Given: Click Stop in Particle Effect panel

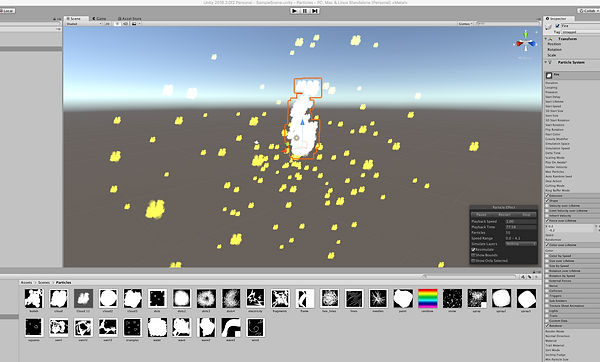Looking at the screenshot, I should tap(527, 215).
